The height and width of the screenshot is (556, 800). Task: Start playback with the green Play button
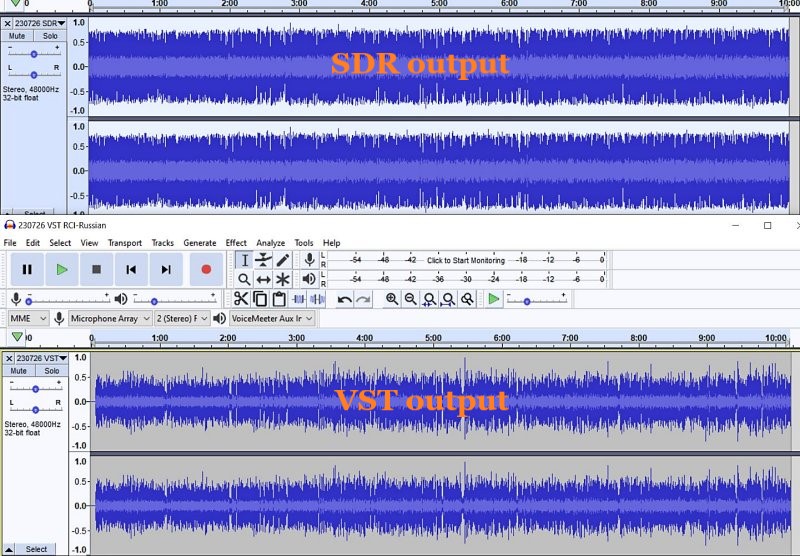tap(62, 269)
